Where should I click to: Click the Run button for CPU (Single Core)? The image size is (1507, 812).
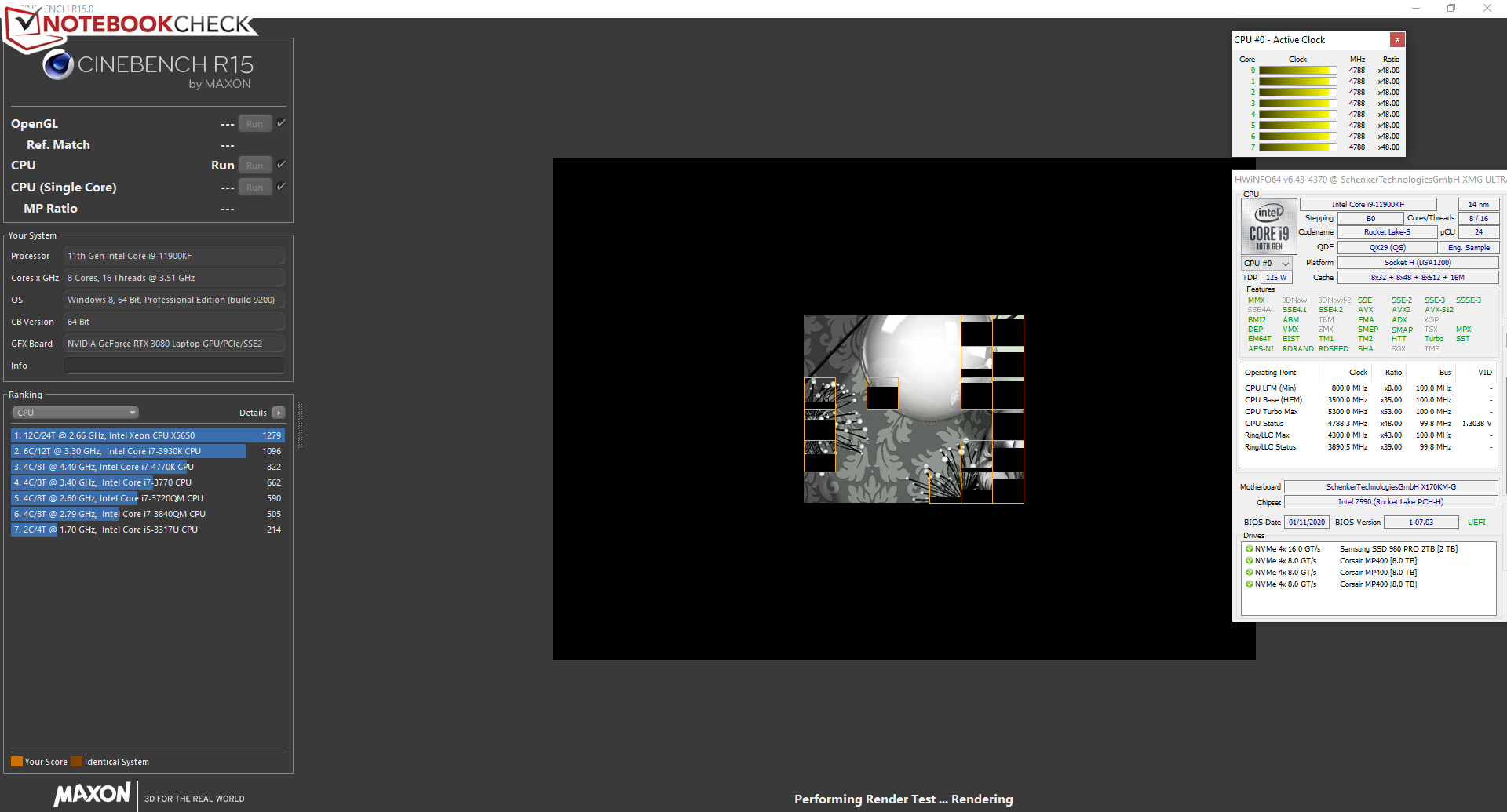pos(255,188)
